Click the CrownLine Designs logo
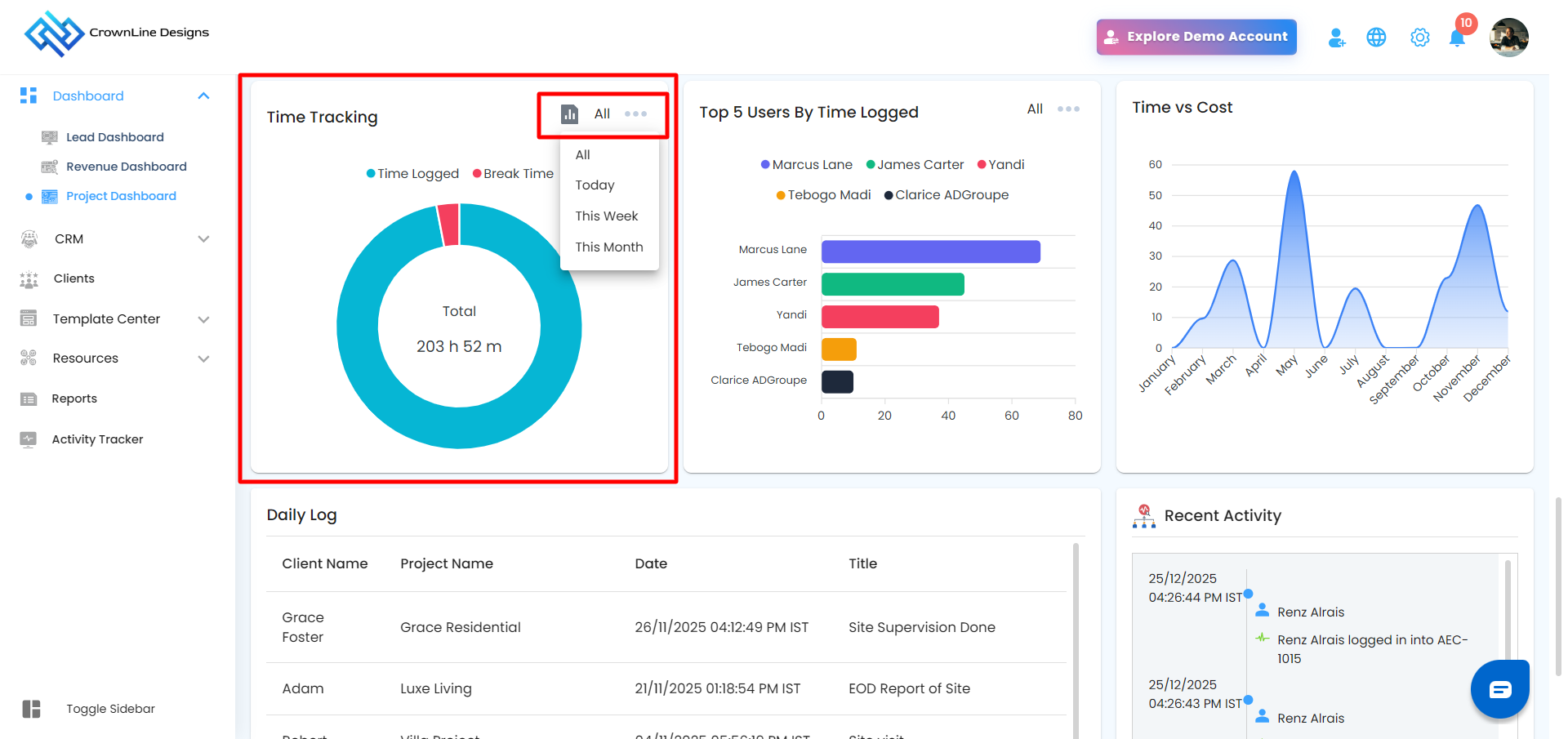 pos(54,33)
